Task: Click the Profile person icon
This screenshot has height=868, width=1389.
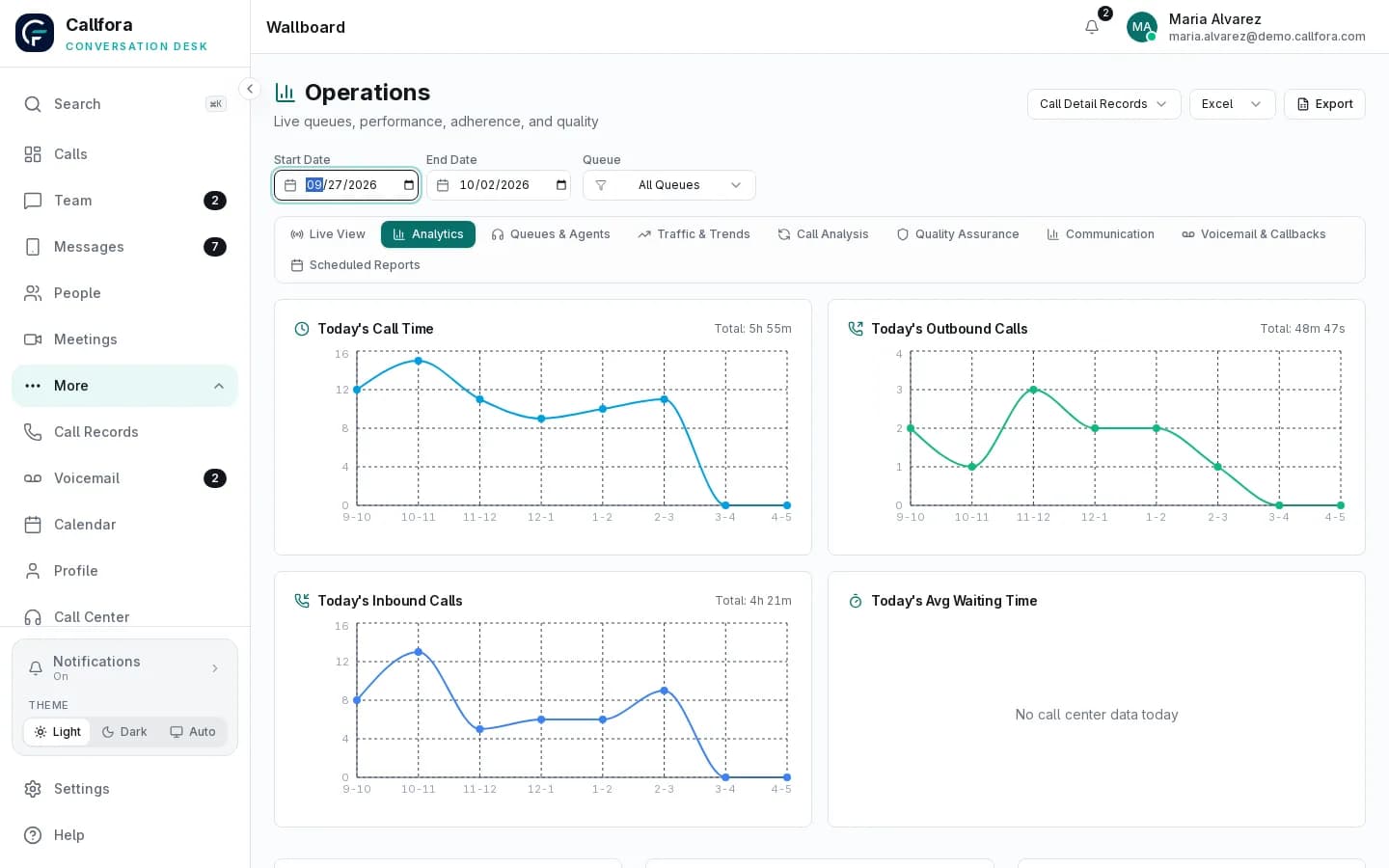Action: click(x=33, y=571)
